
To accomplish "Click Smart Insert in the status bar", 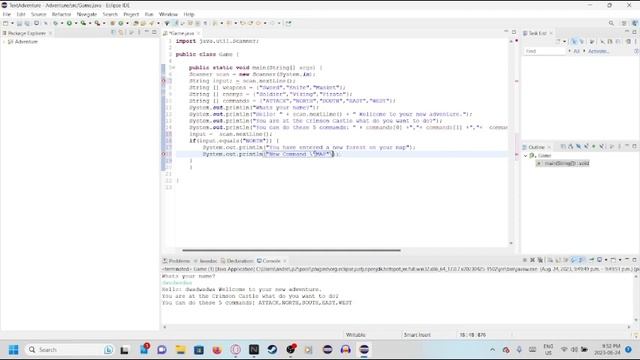I will point(417,335).
